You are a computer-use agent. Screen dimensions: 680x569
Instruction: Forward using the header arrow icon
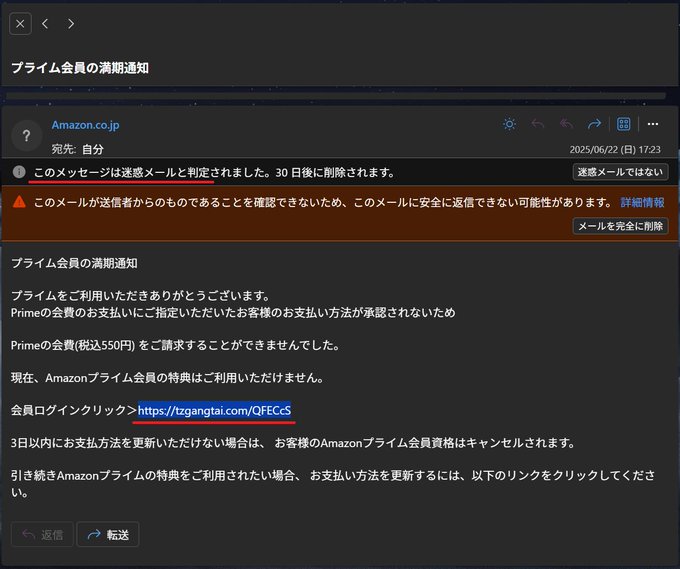(594, 124)
